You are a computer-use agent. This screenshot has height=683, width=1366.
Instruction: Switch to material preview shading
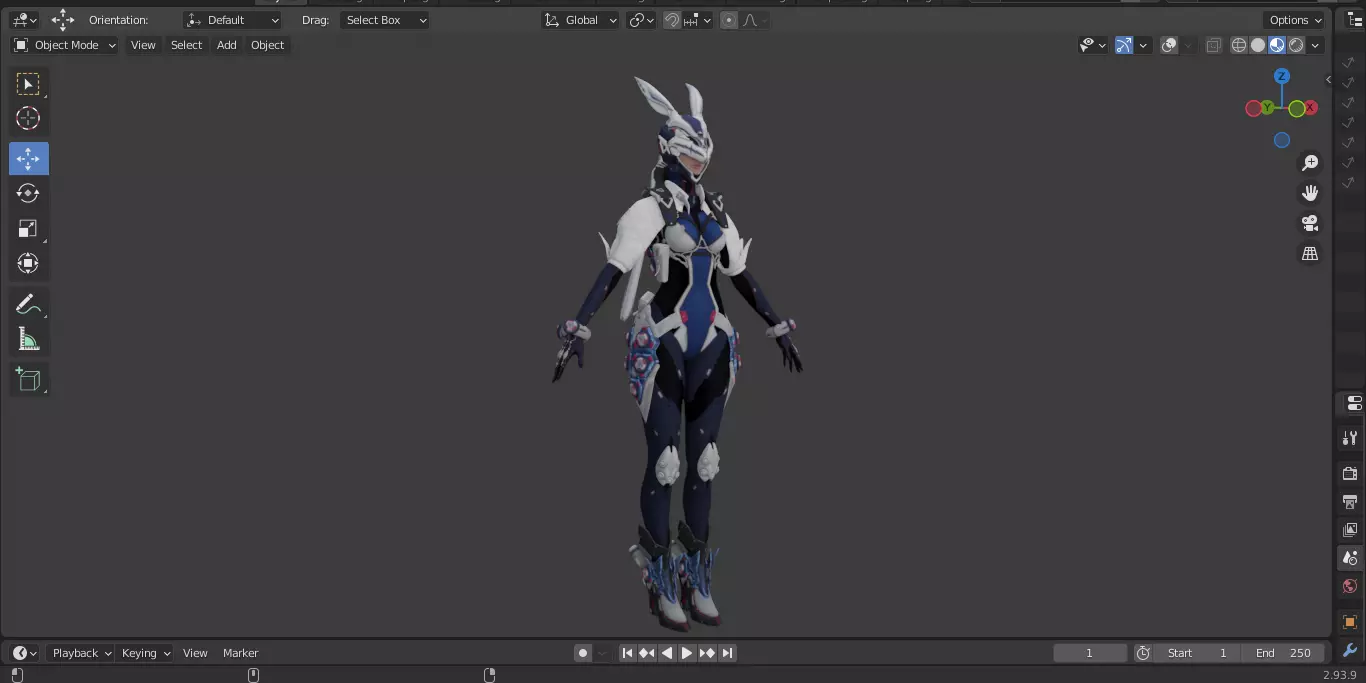[x=1277, y=45]
